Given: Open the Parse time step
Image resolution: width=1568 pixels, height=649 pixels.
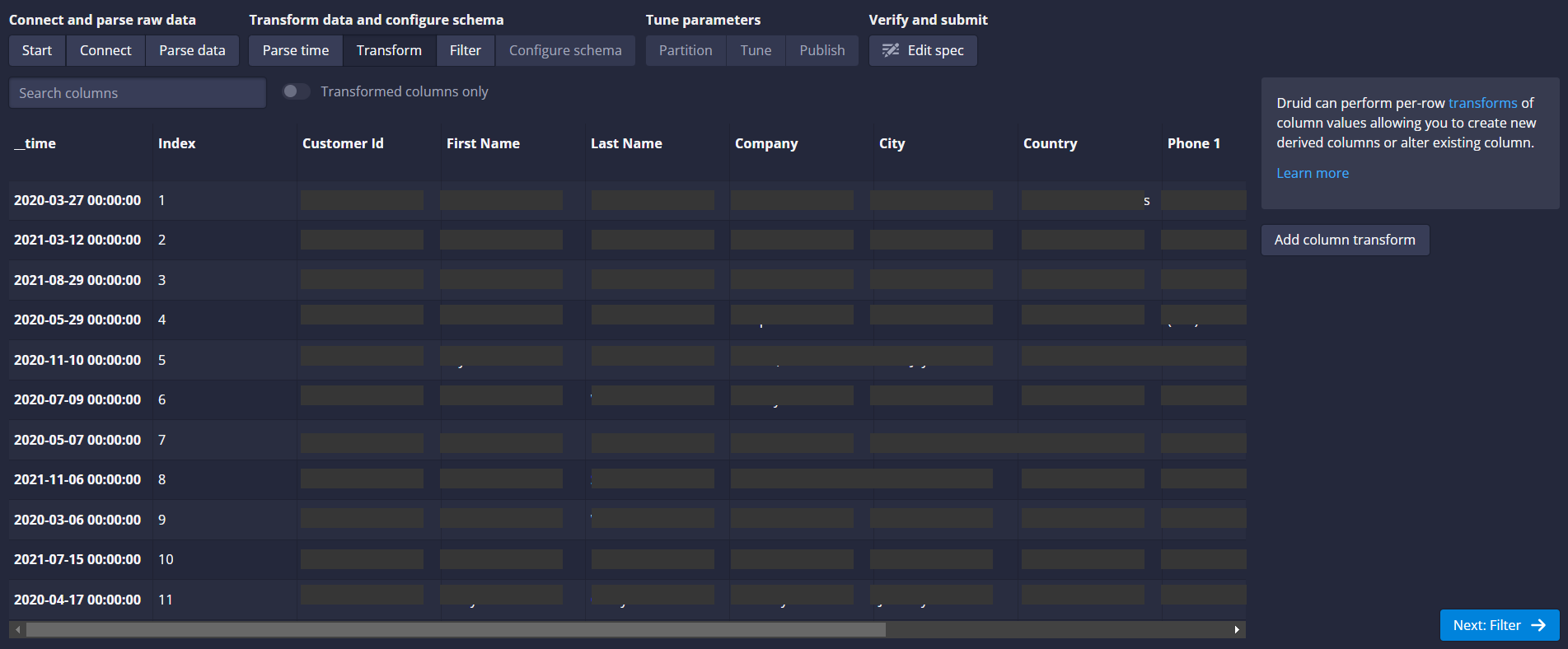Looking at the screenshot, I should [296, 50].
